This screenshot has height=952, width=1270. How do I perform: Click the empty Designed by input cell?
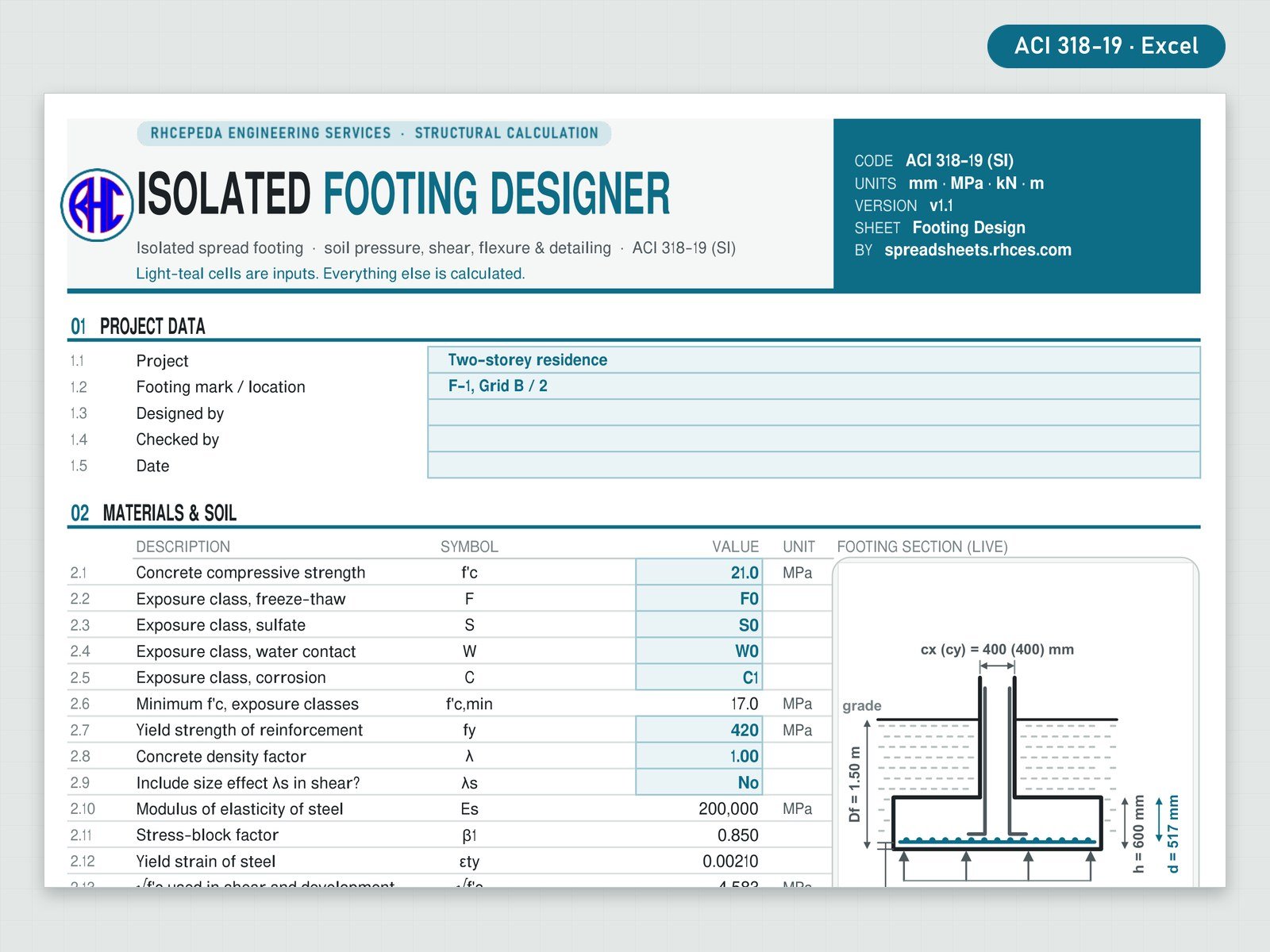coord(814,413)
